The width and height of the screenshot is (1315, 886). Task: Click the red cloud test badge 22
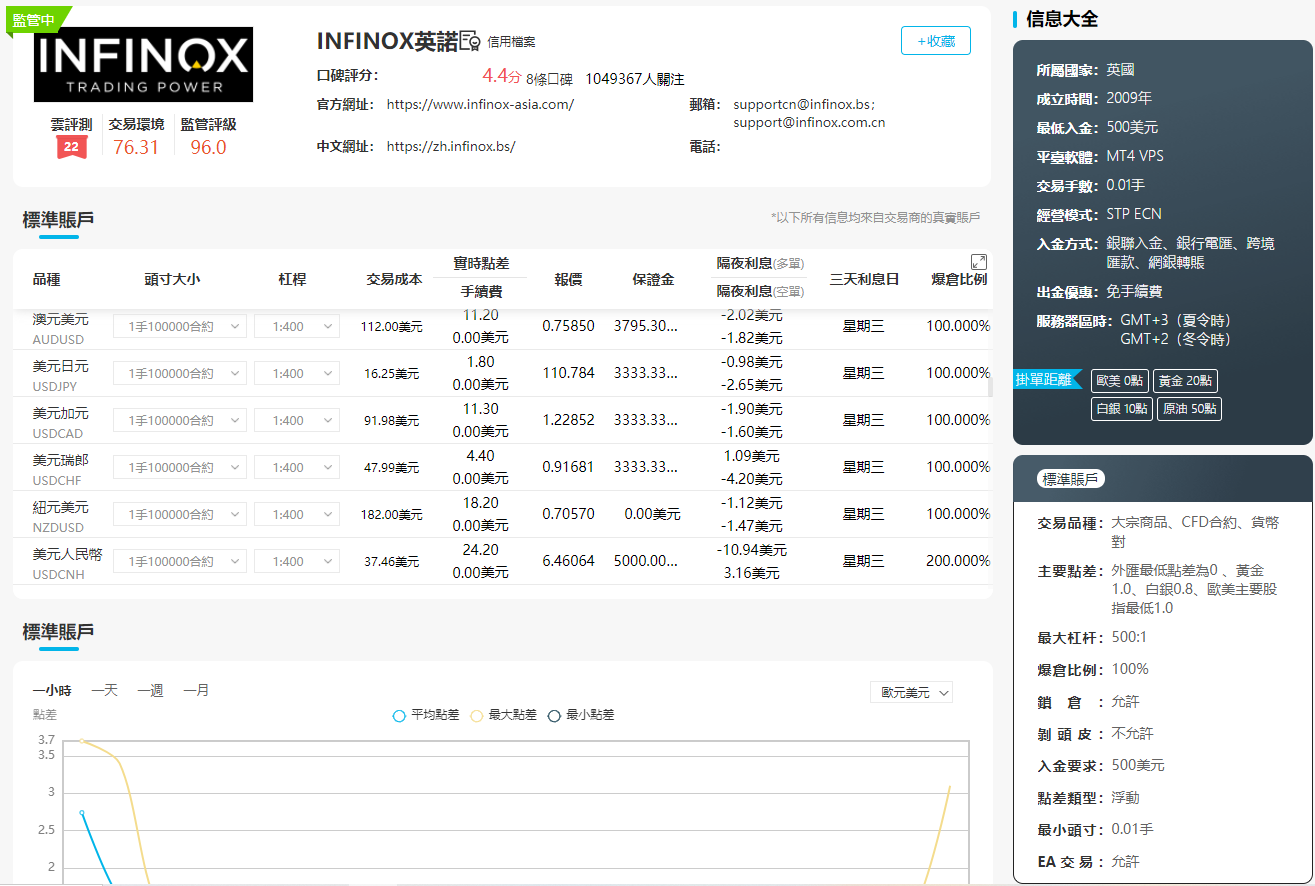[71, 147]
